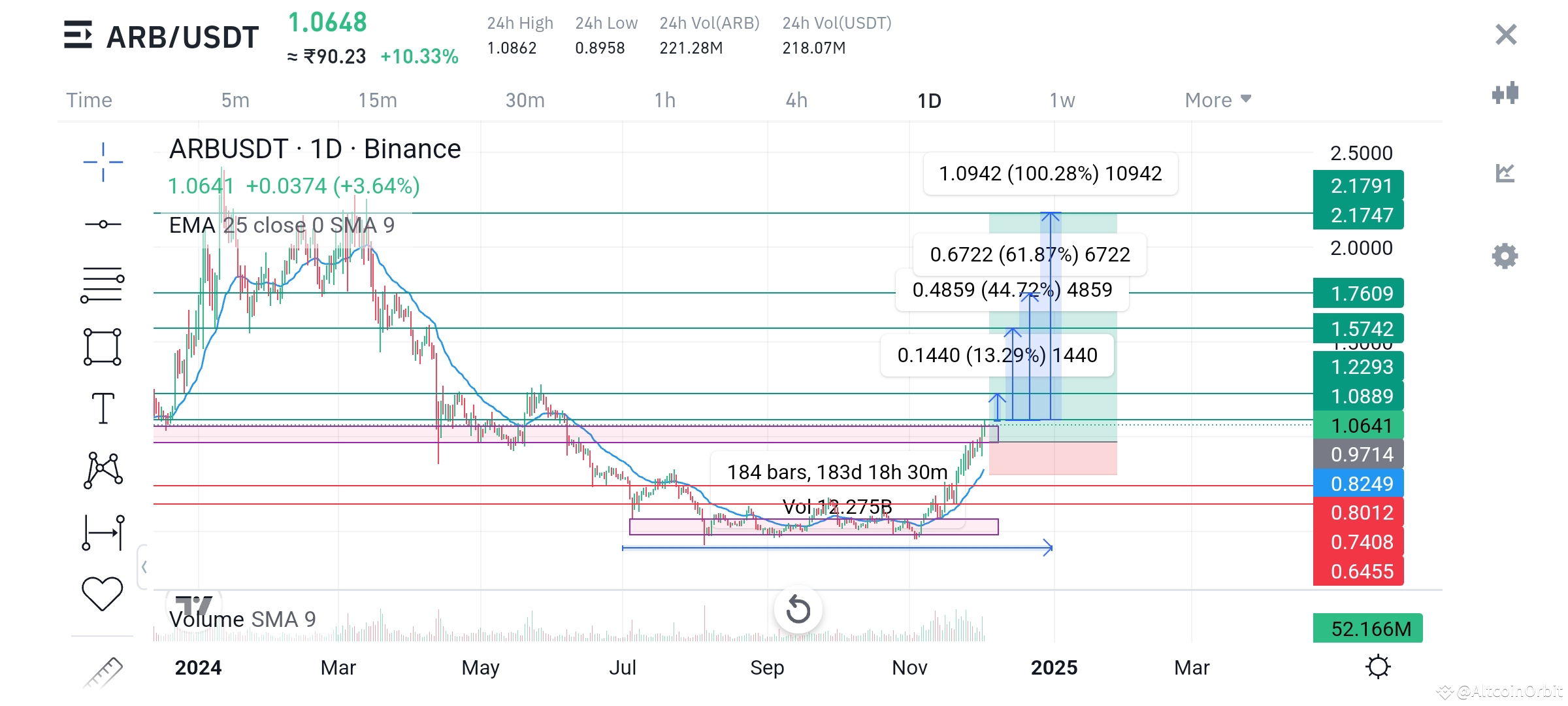Open the Time interval selector

(x=88, y=99)
